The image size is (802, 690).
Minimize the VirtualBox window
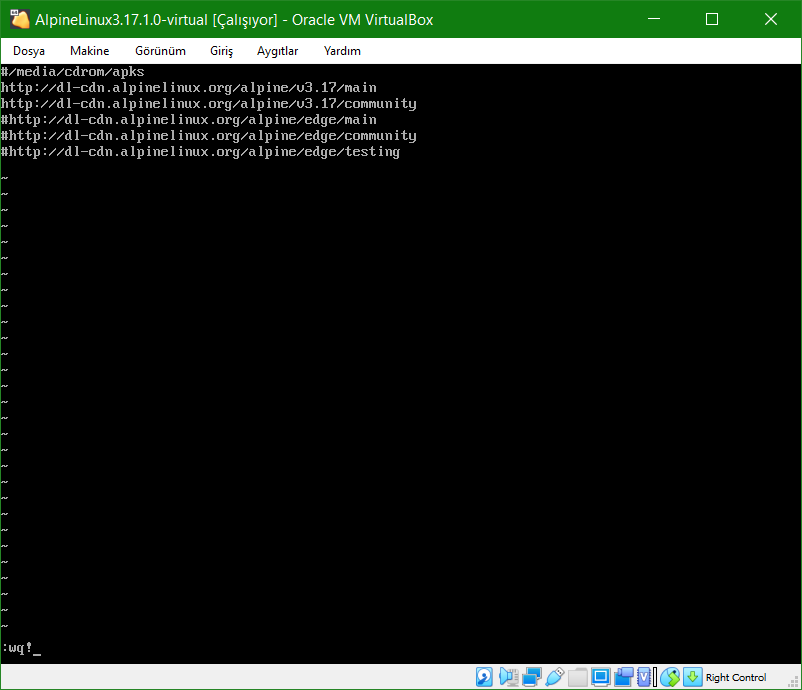[654, 19]
